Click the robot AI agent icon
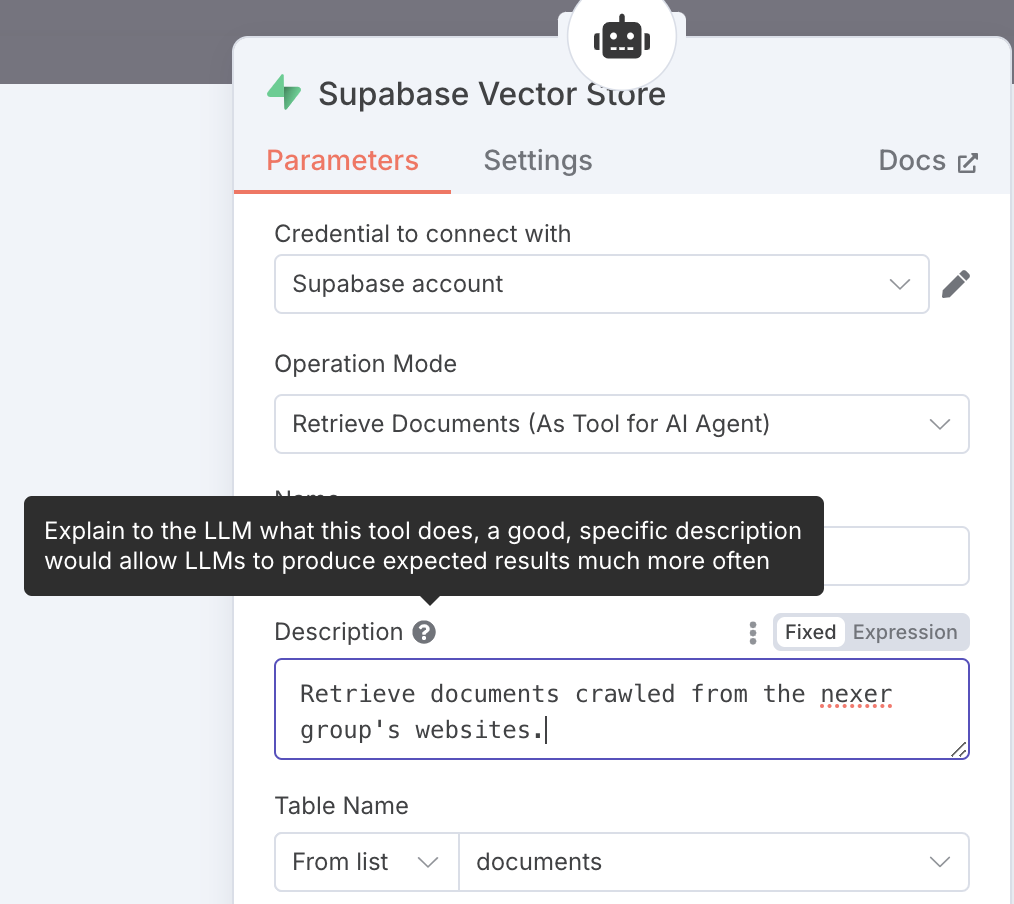The image size is (1014, 904). tap(621, 38)
